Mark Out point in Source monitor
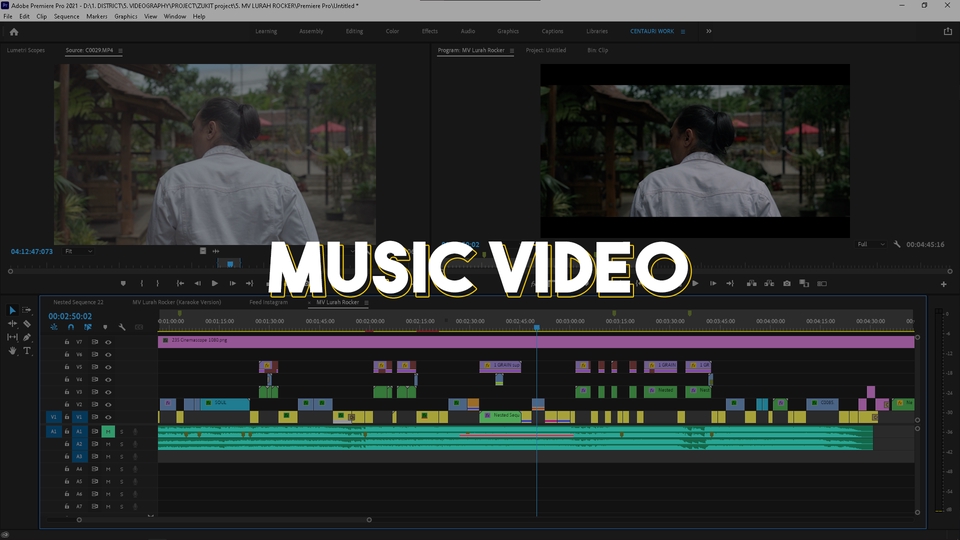The image size is (960, 540). (157, 283)
